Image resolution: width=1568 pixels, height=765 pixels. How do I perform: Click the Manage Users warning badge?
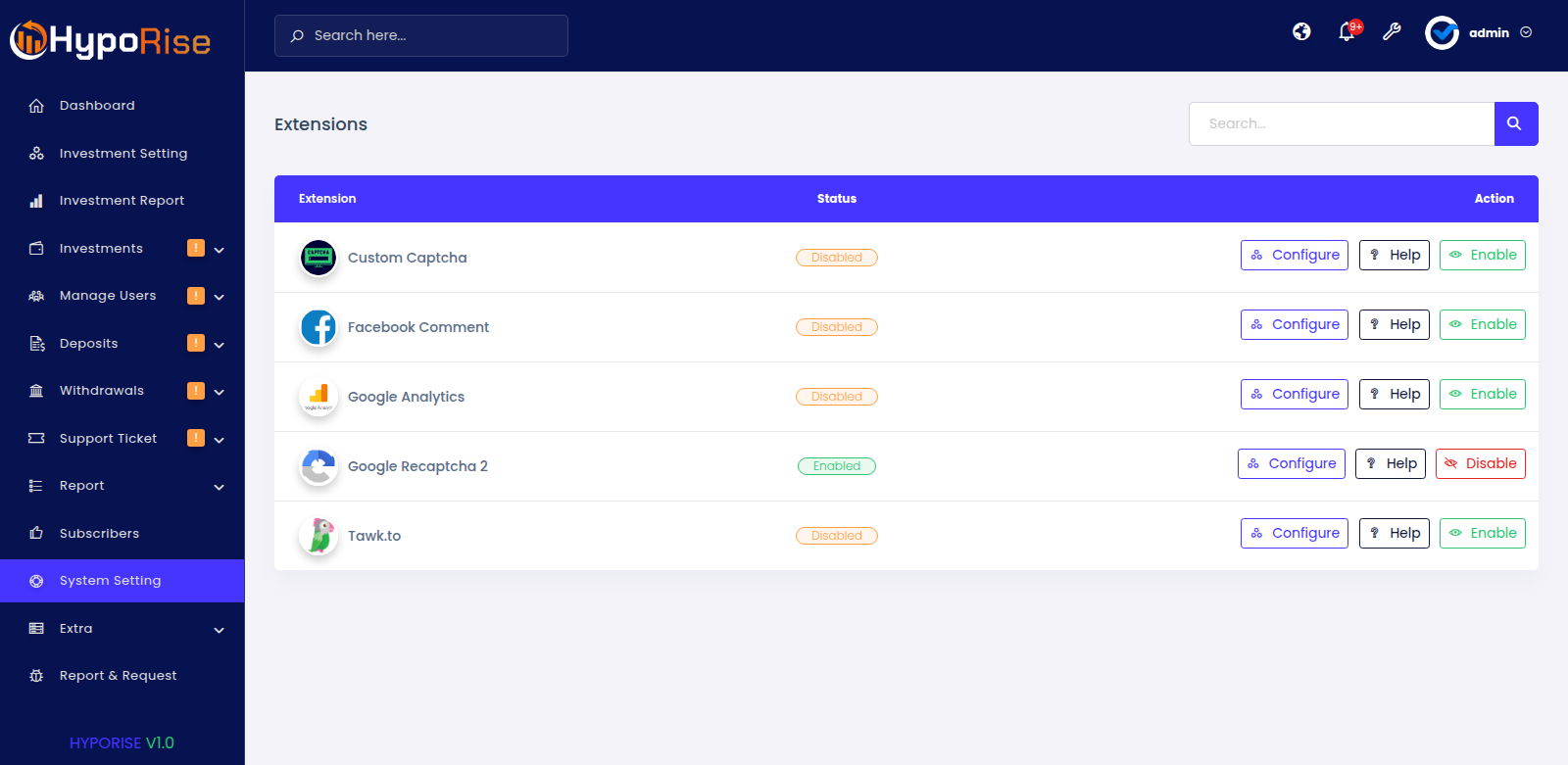point(196,295)
